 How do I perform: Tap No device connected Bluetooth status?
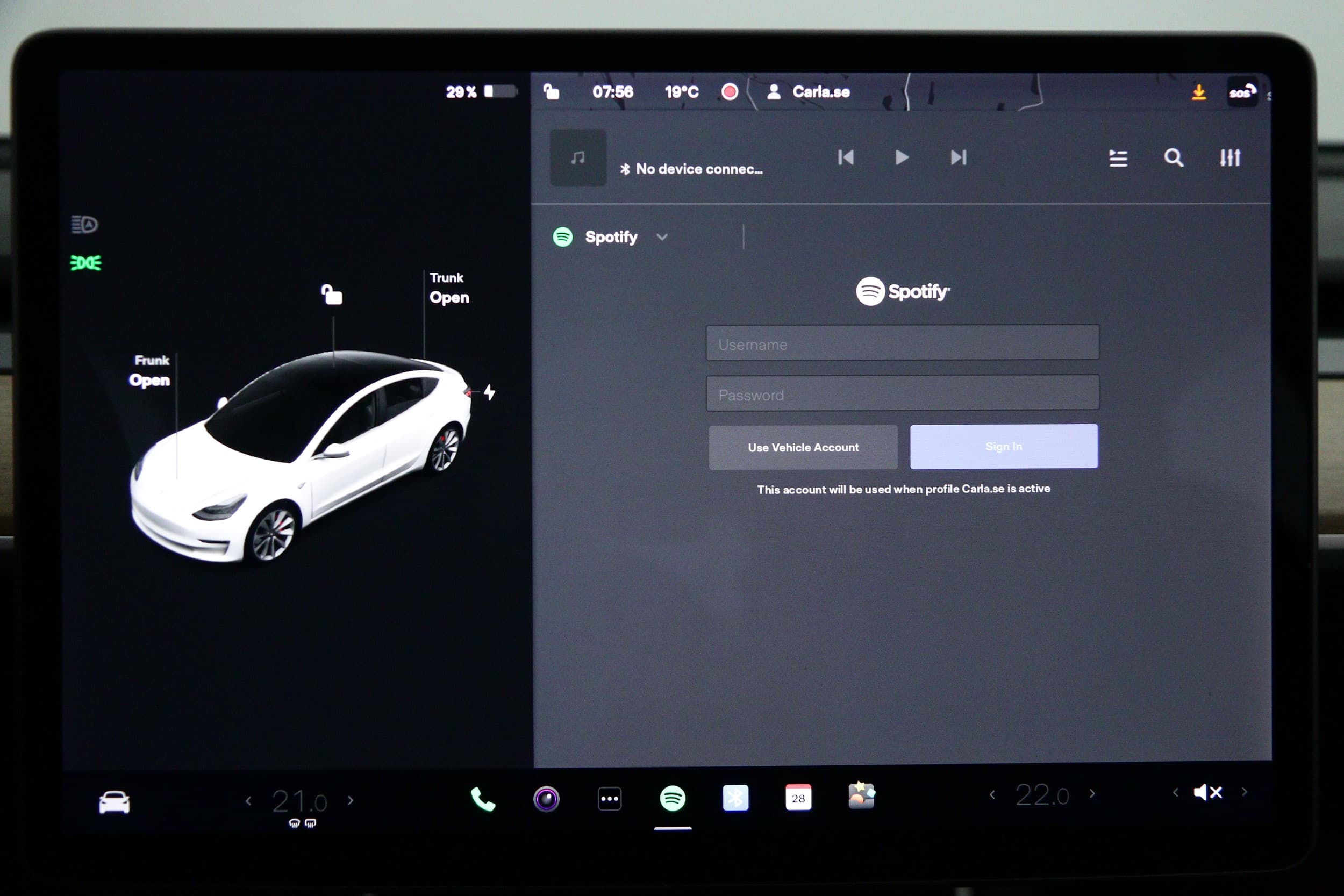[691, 169]
